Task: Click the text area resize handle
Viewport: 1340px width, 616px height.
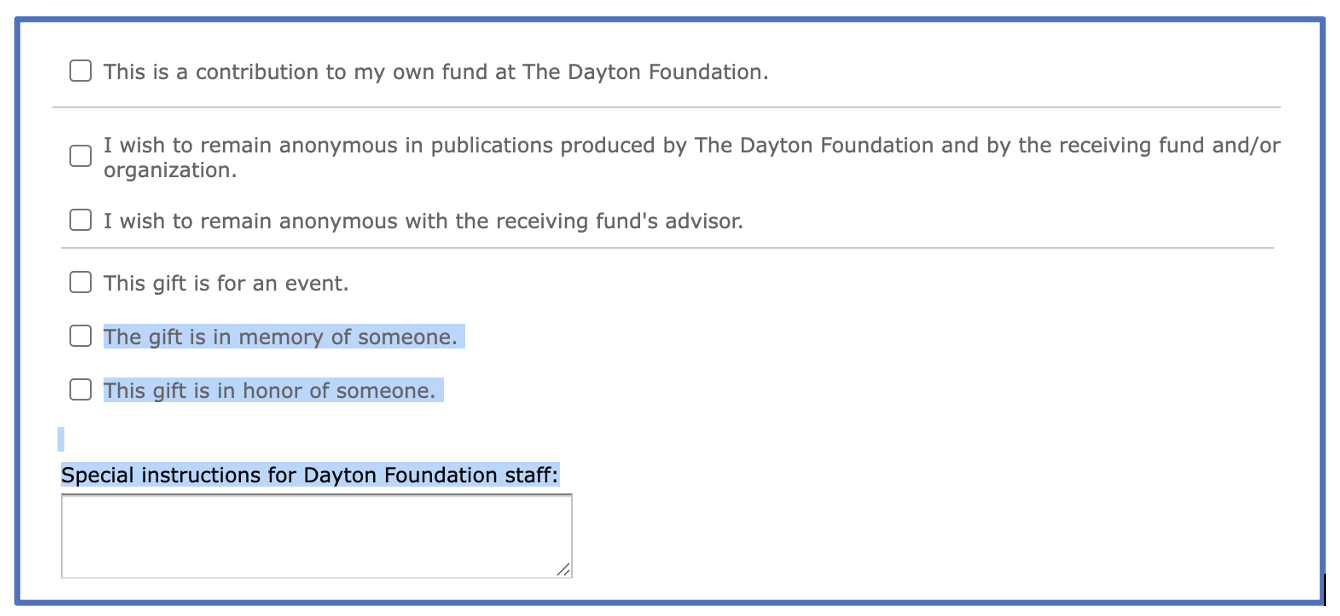Action: coord(564,570)
